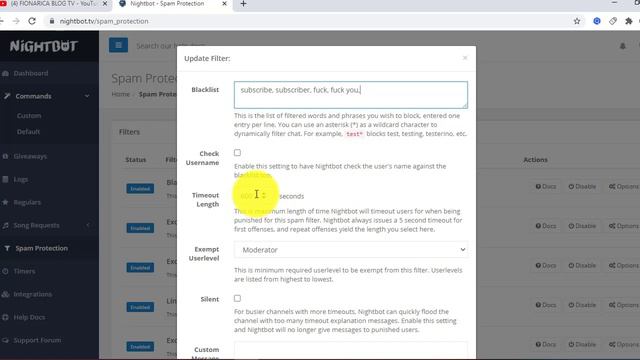Click Options in the first filter row
Image resolution: width=640 pixels, height=360 pixels.
click(624, 187)
